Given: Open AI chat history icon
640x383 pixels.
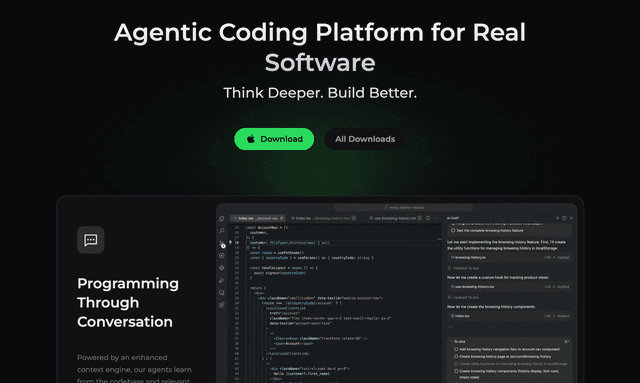Looking at the screenshot, I should (x=564, y=218).
